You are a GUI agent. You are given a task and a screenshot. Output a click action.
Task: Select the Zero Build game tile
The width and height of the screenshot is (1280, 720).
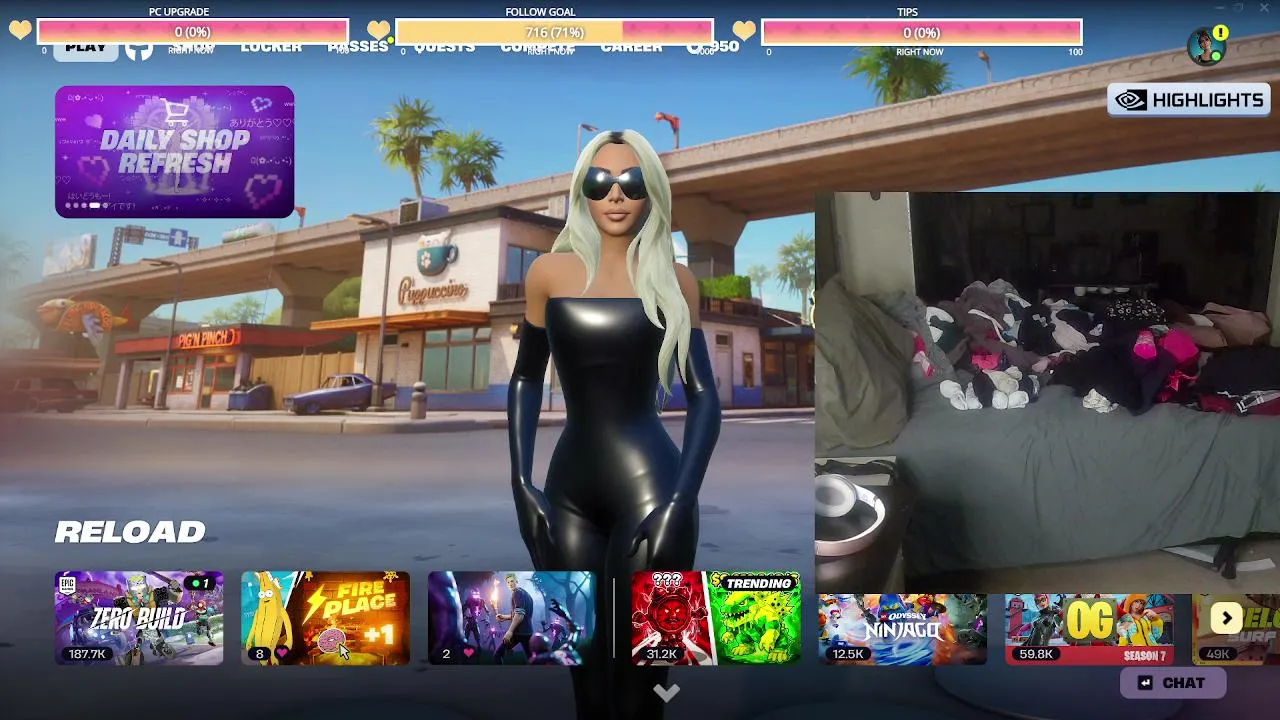point(139,618)
